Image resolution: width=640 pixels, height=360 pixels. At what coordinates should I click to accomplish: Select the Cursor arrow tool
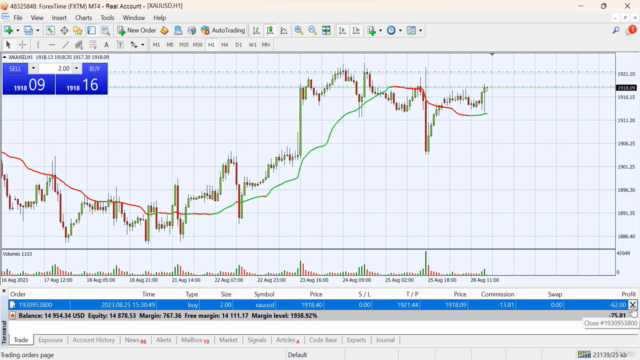click(8, 44)
